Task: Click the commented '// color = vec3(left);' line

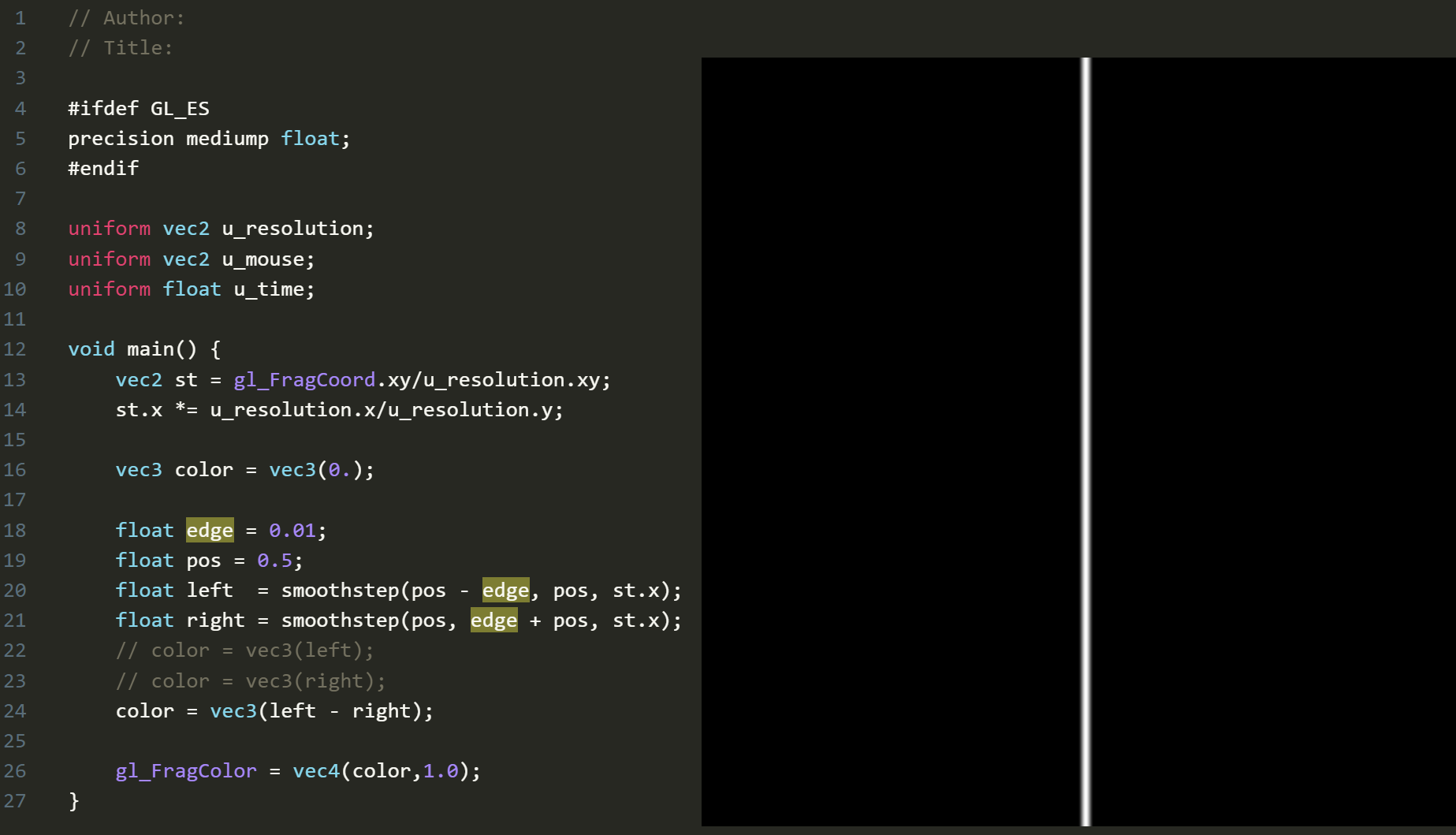Action: [x=245, y=650]
